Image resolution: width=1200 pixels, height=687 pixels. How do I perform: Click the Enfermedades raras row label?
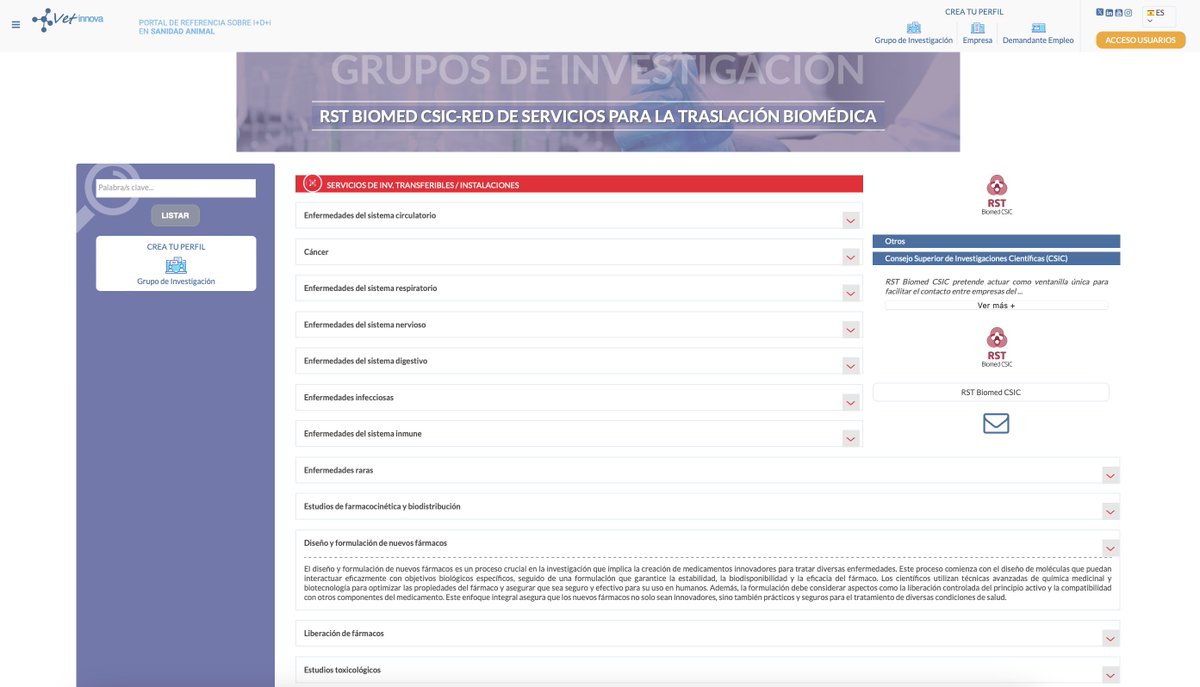(x=338, y=470)
